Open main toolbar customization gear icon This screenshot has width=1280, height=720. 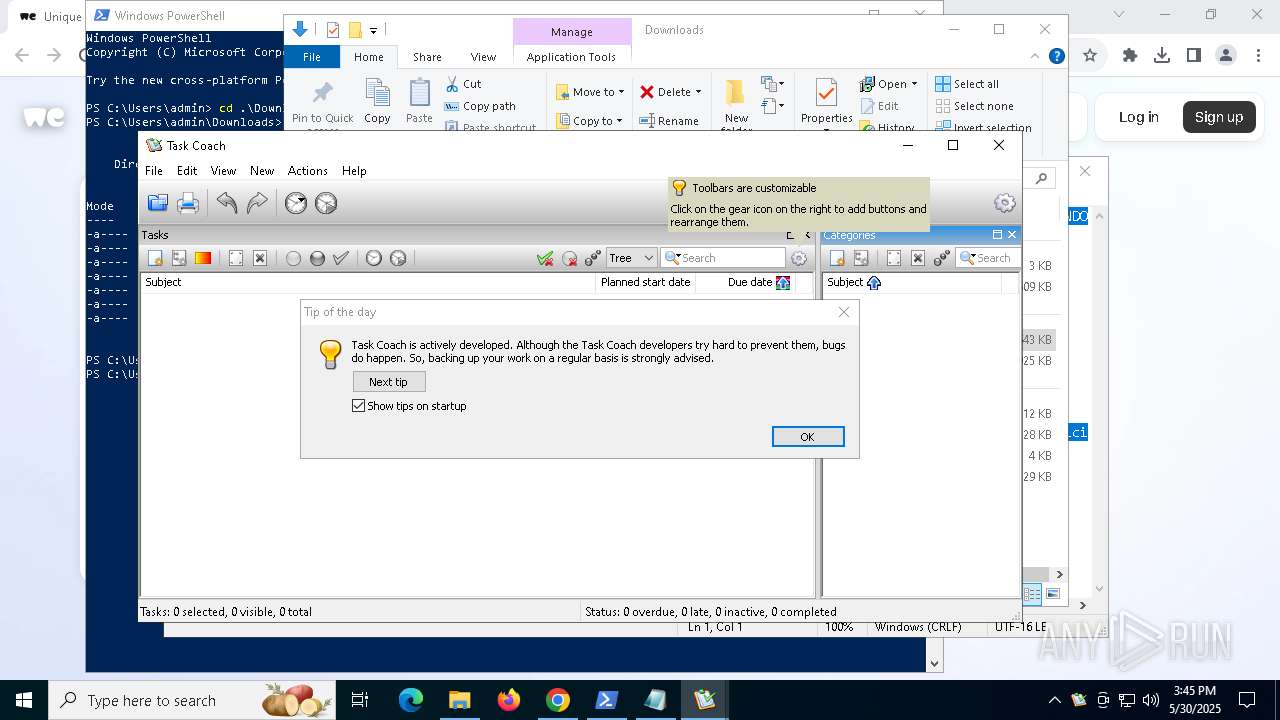click(1005, 204)
